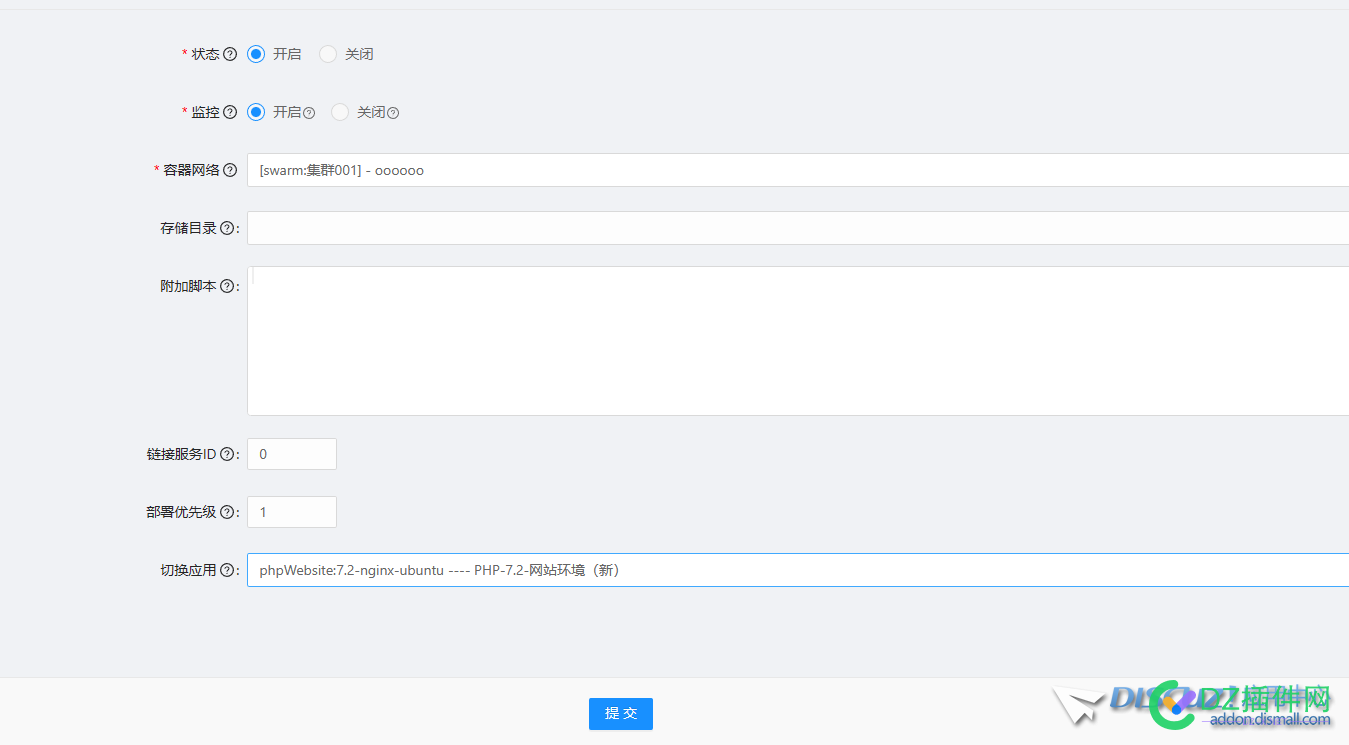Viewport: 1349px width, 745px height.
Task: Click the 容器网络 label text
Action: coord(191,170)
